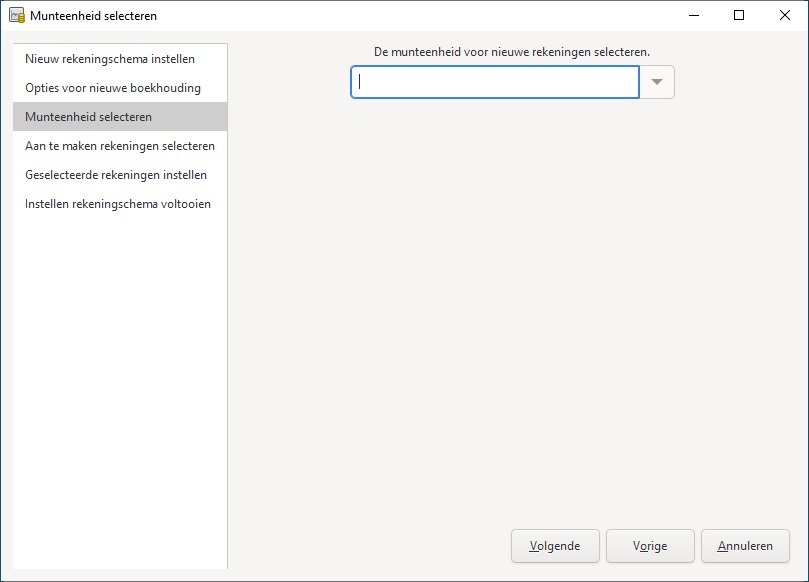The width and height of the screenshot is (809, 582).
Task: Focus the currency combo box text field
Action: coord(494,82)
